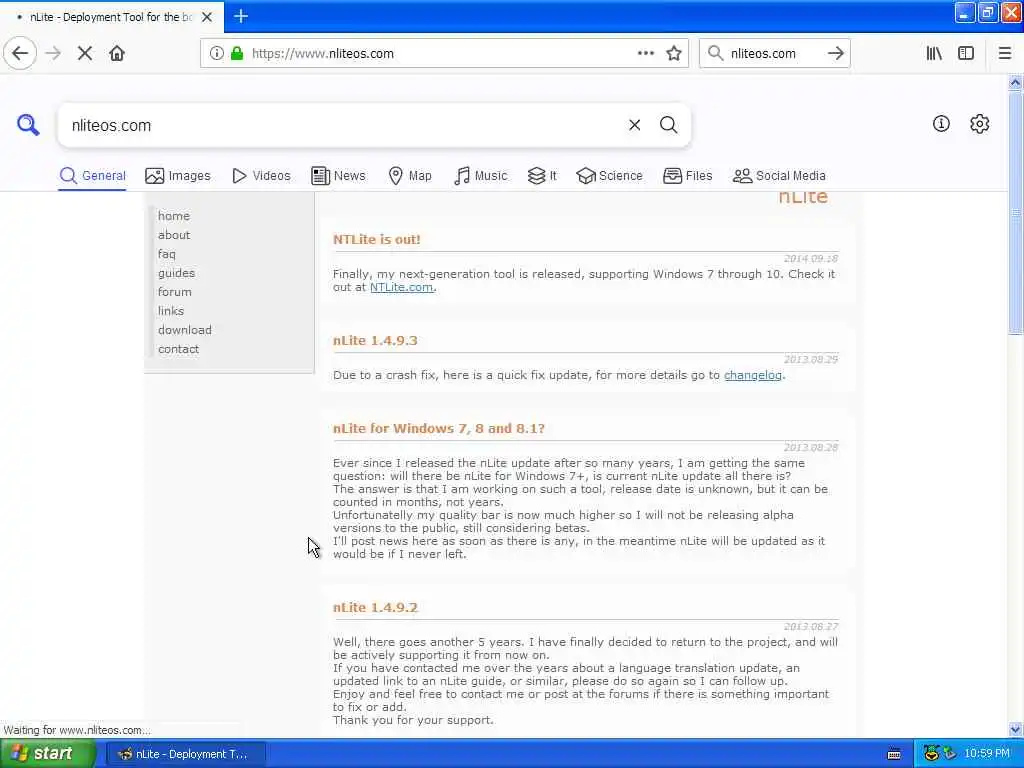This screenshot has width=1024, height=768.
Task: Open the guides link in sidebar
Action: click(176, 273)
